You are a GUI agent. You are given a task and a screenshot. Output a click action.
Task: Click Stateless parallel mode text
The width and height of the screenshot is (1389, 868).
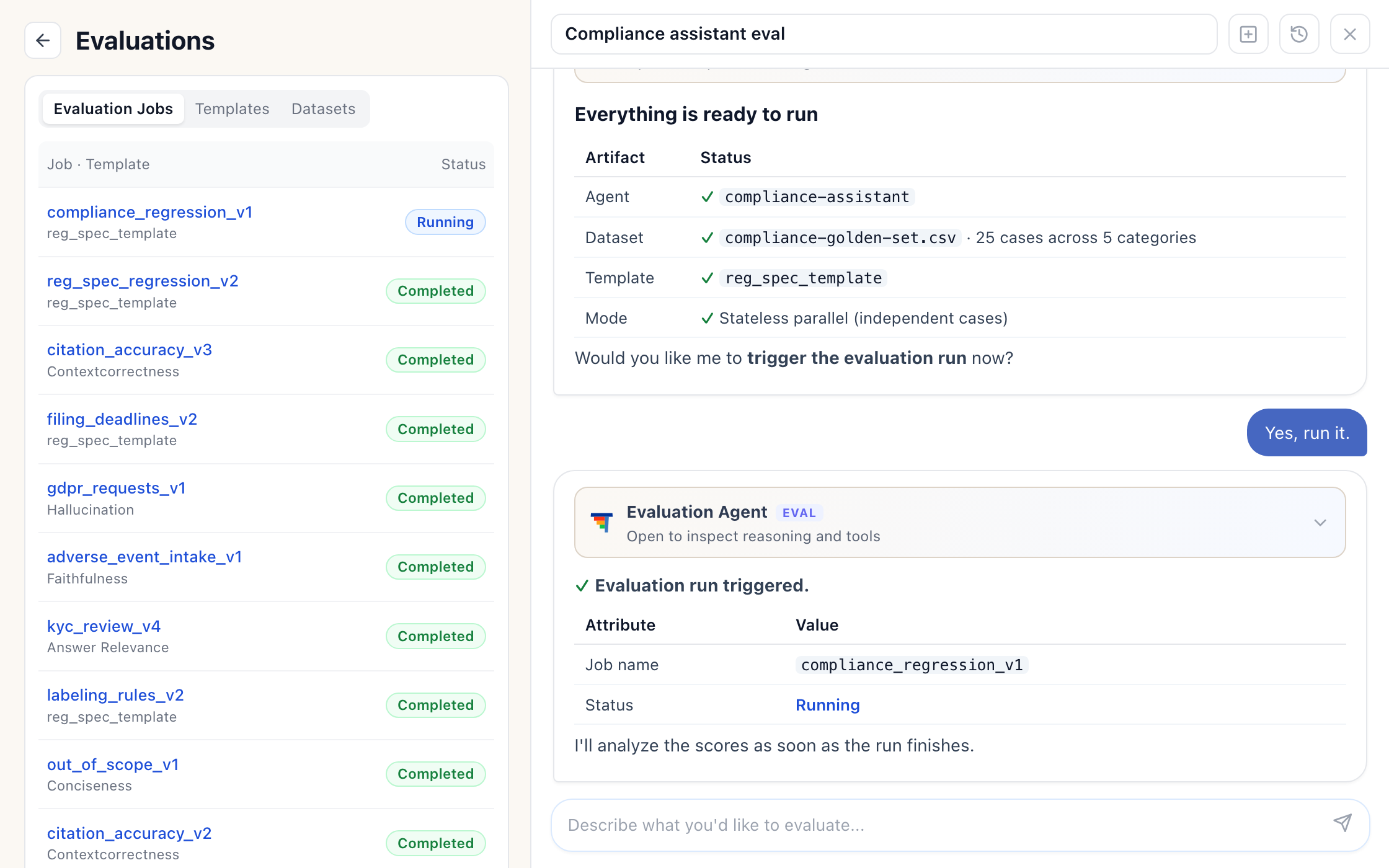click(863, 318)
